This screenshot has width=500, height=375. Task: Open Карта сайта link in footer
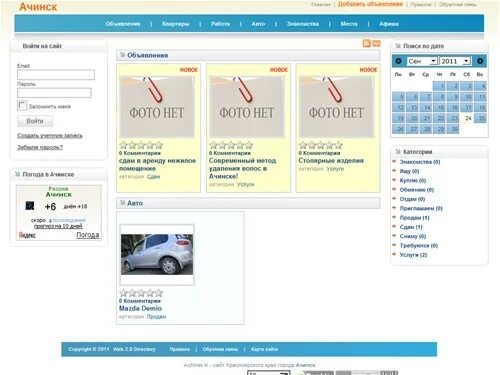tap(264, 349)
